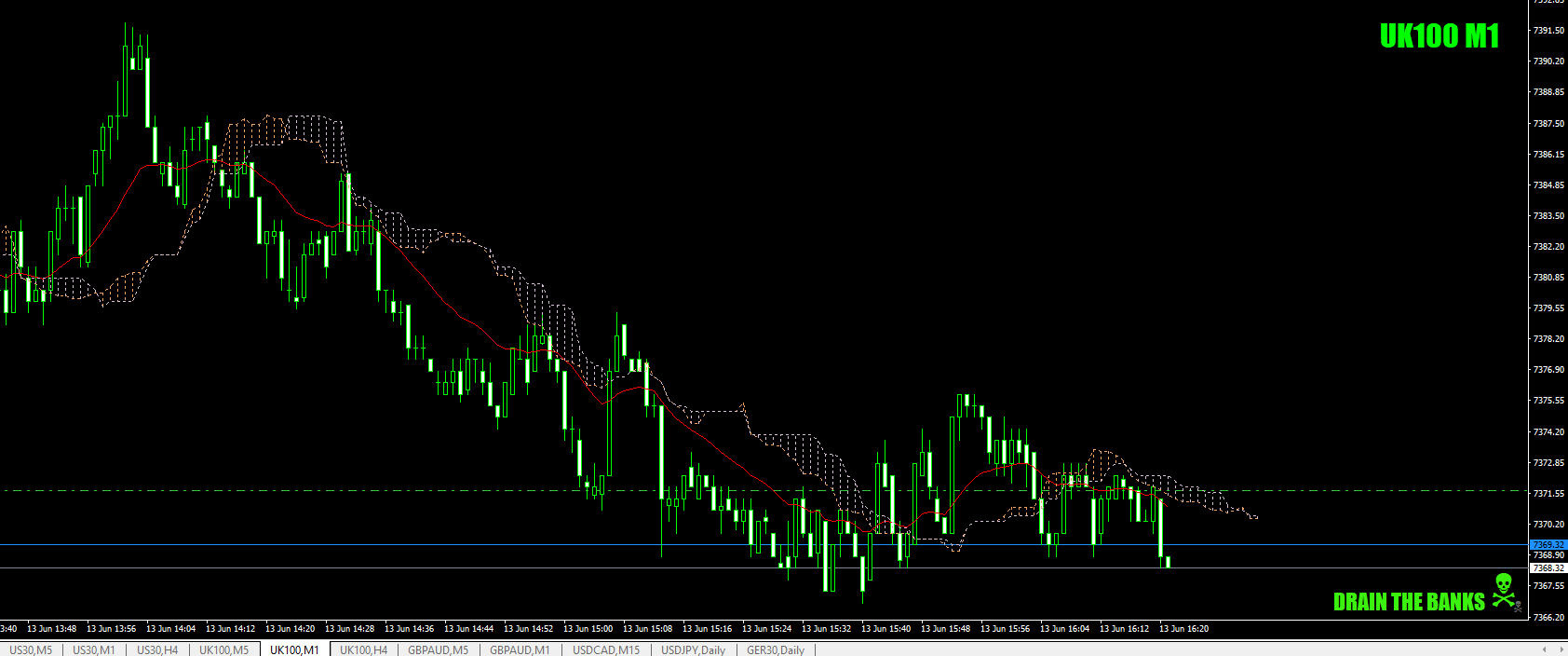The width and height of the screenshot is (1568, 656).
Task: Click the 7367.55 value on price axis
Action: click(1548, 586)
